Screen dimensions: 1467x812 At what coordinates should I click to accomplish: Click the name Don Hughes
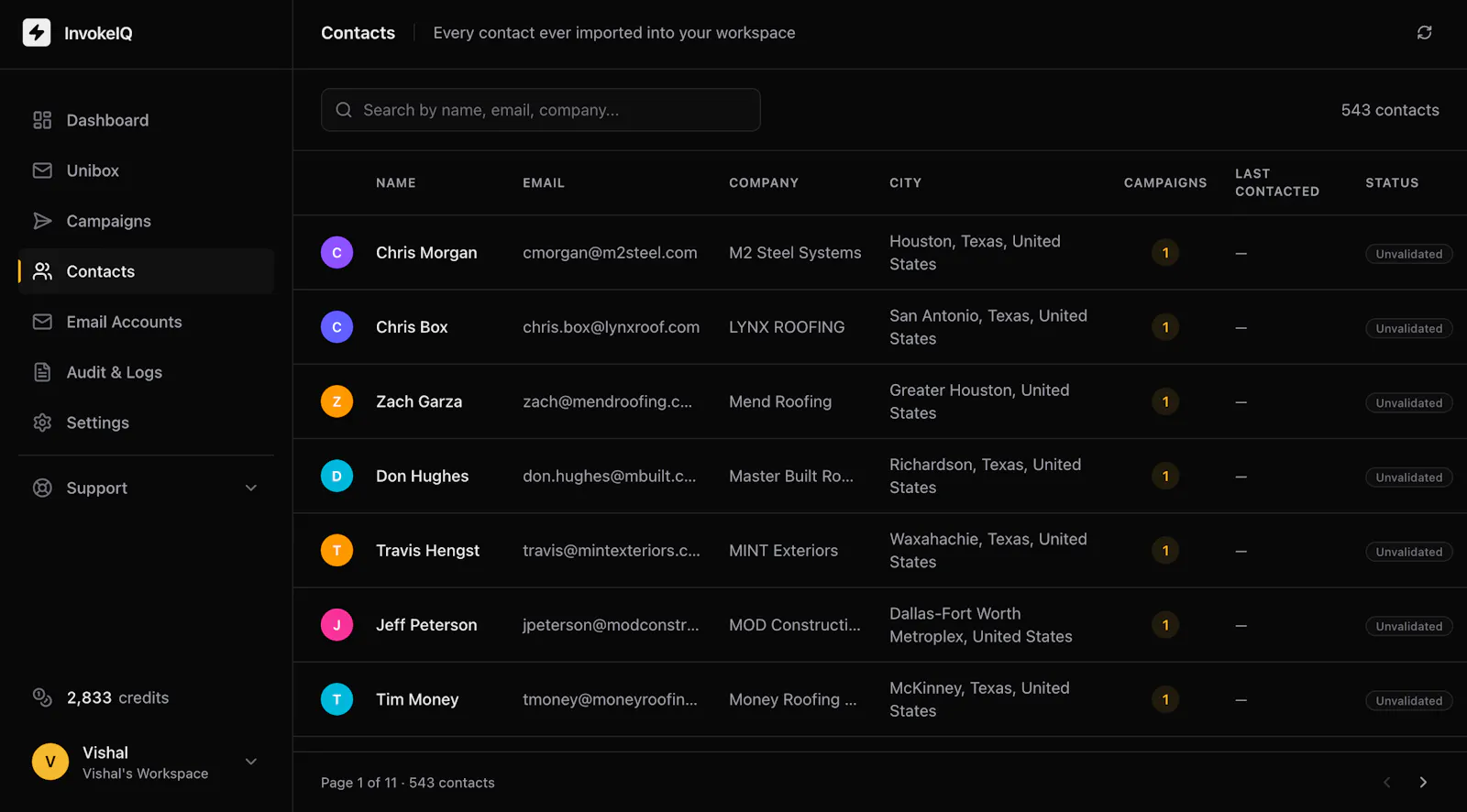pos(422,476)
